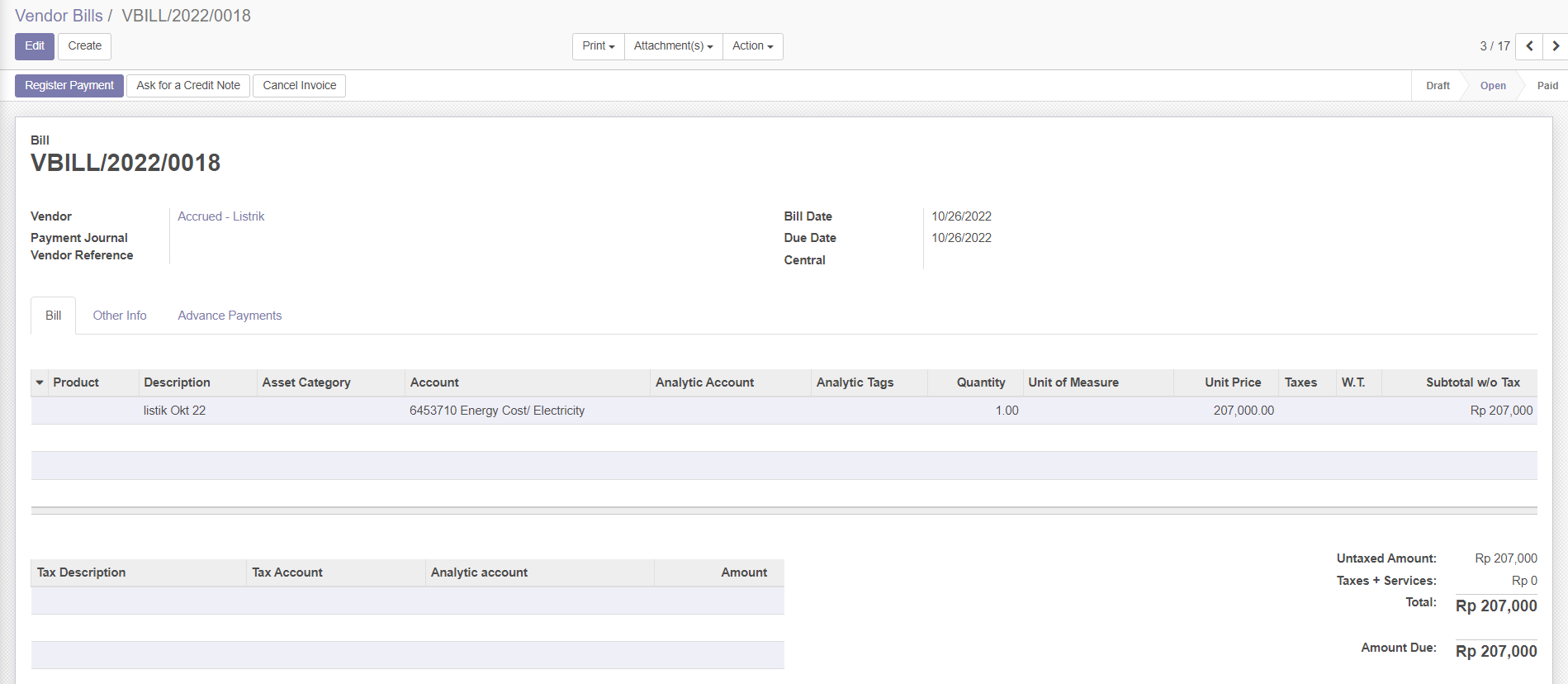Image resolution: width=1568 pixels, height=684 pixels.
Task: Open the Print dropdown
Action: point(598,46)
